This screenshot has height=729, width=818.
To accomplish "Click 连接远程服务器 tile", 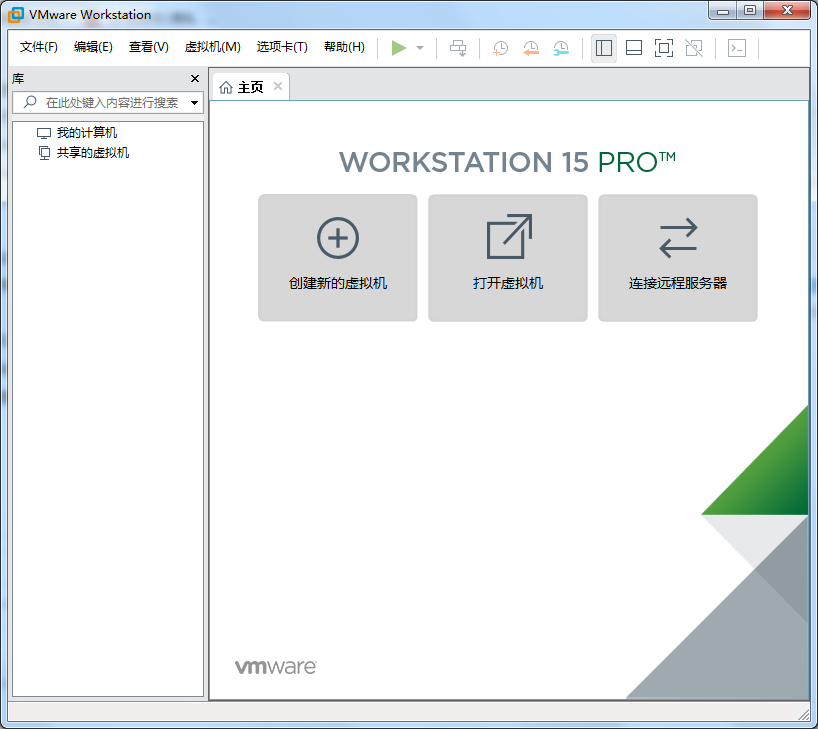I will click(x=678, y=258).
